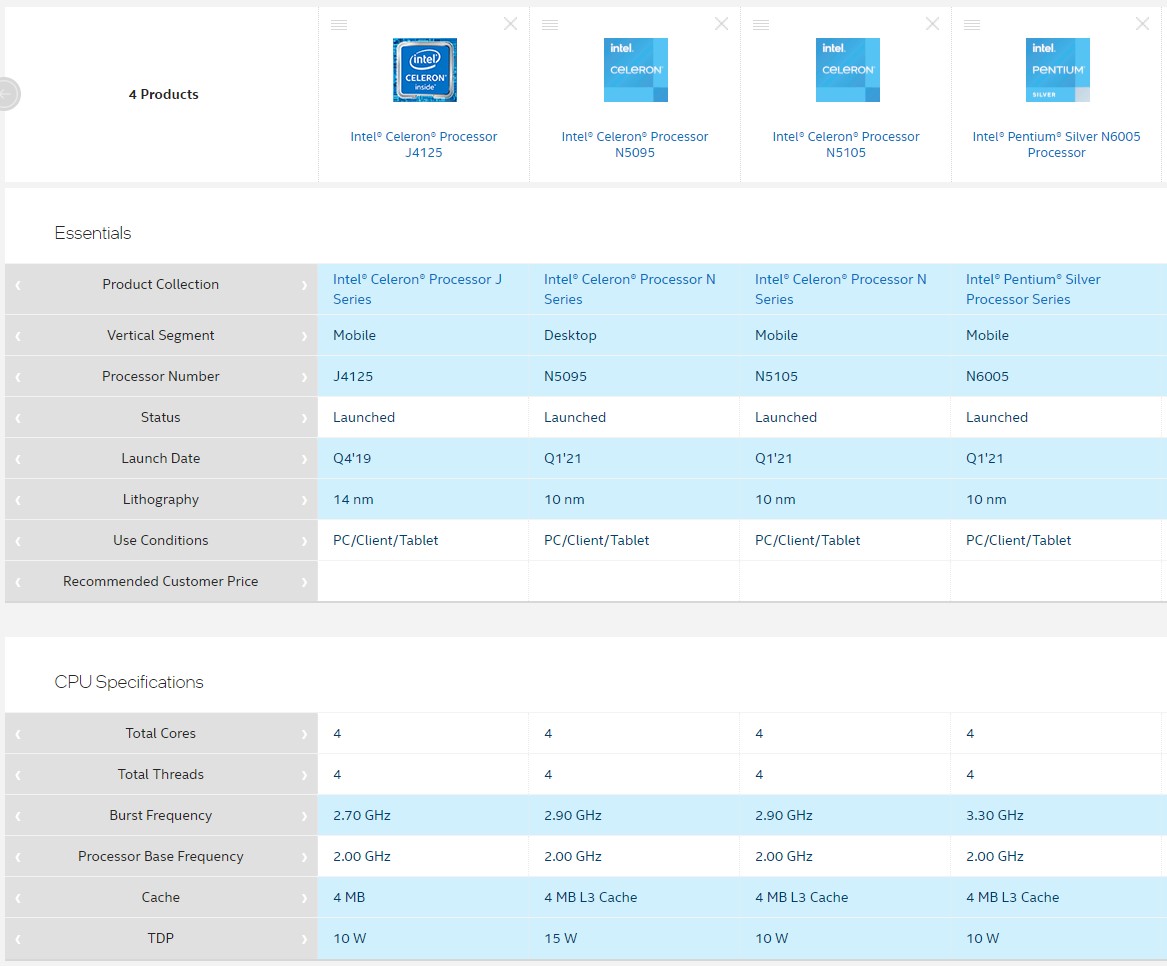
Task: Open Intel Pentium Silver Processor Series link
Action: tap(1033, 289)
